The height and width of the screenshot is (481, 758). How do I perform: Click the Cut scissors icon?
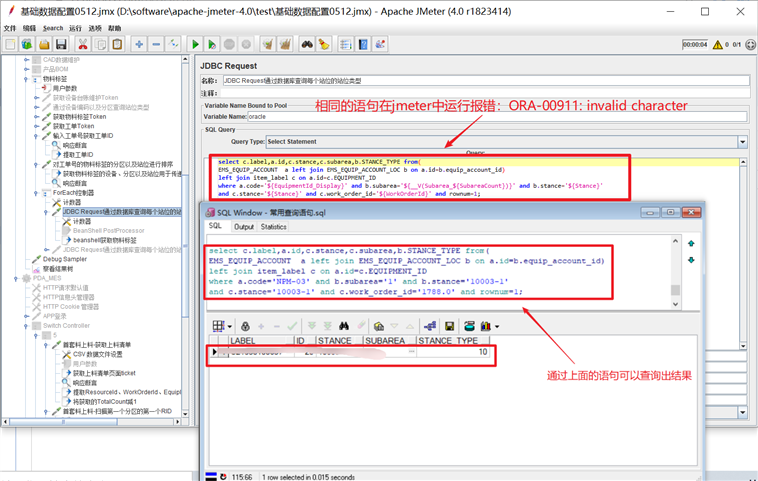83,44
